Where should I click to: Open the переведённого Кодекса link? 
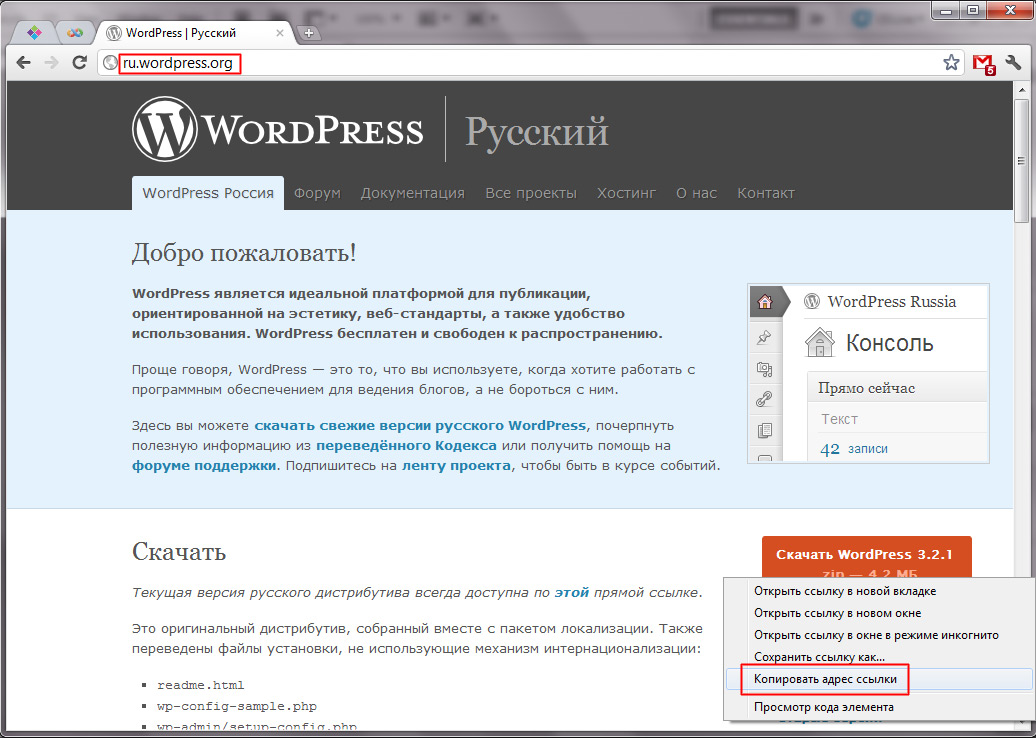406,445
